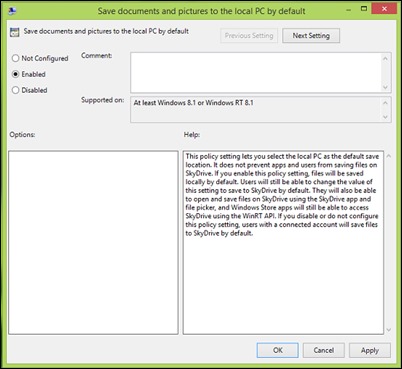Click the Help pane scroll up arrow
The width and height of the screenshot is (402, 369).
coord(388,156)
